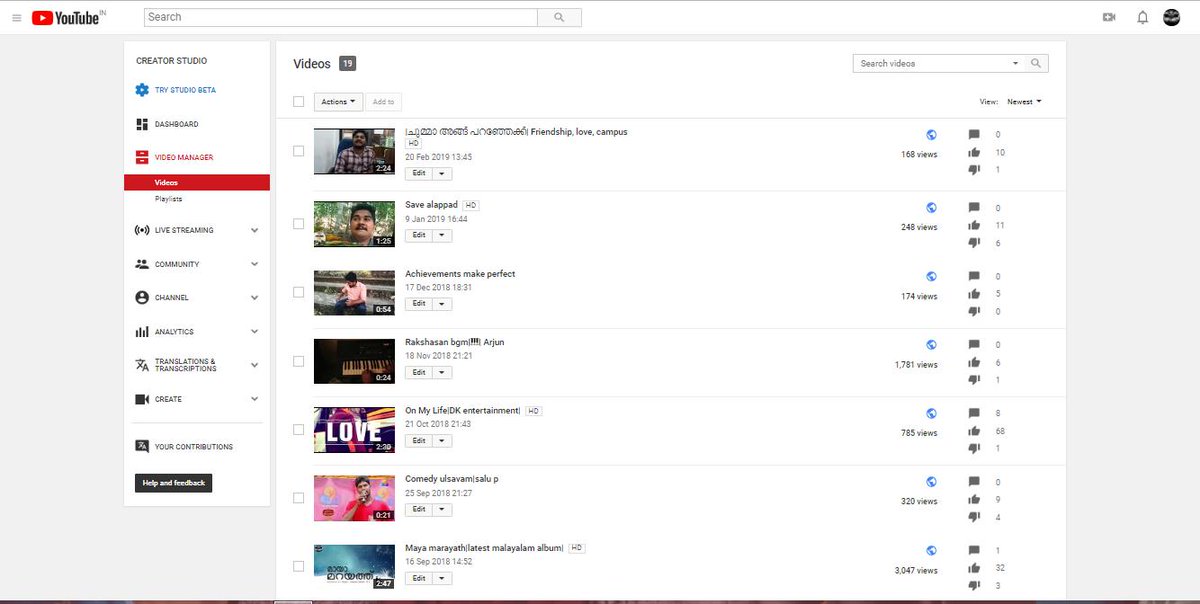Click the Translations & Transcriptions icon
Screen dimensions: 1200x604
tap(142, 365)
